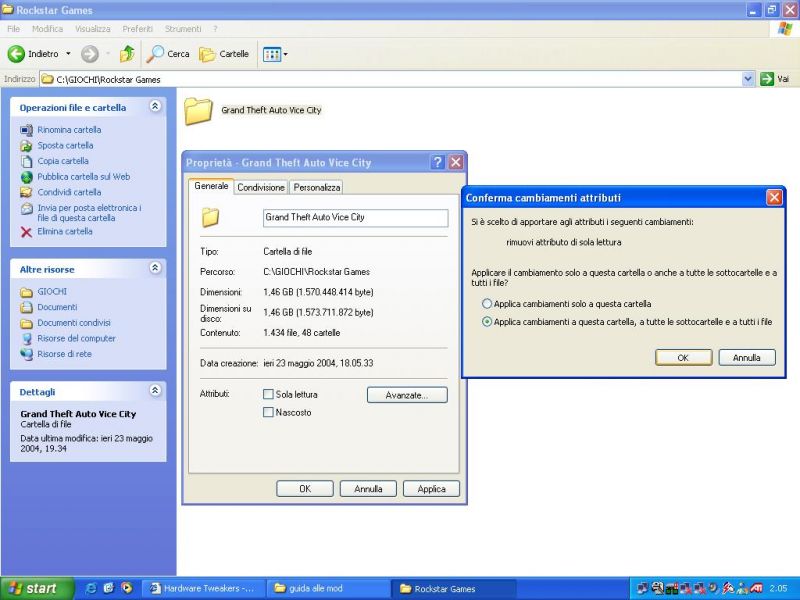
Task: Open the Indietro history dropdown arrow
Action: tap(68, 54)
